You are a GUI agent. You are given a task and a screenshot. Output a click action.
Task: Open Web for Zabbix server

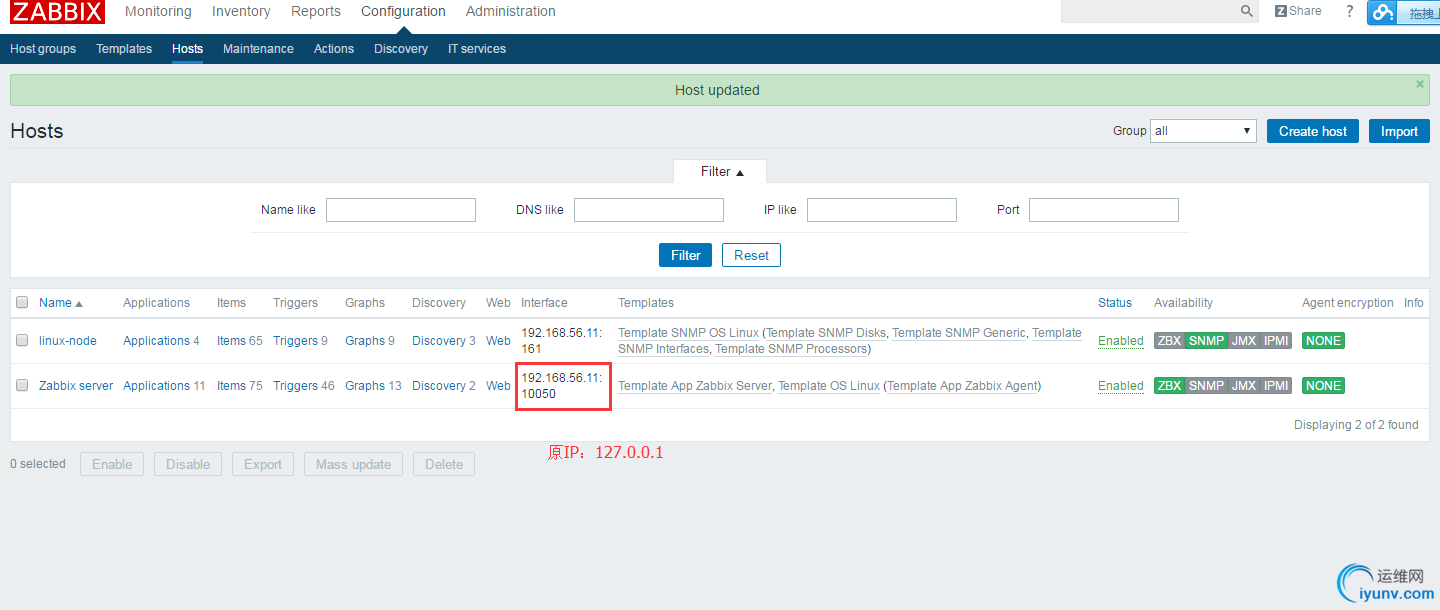point(498,386)
